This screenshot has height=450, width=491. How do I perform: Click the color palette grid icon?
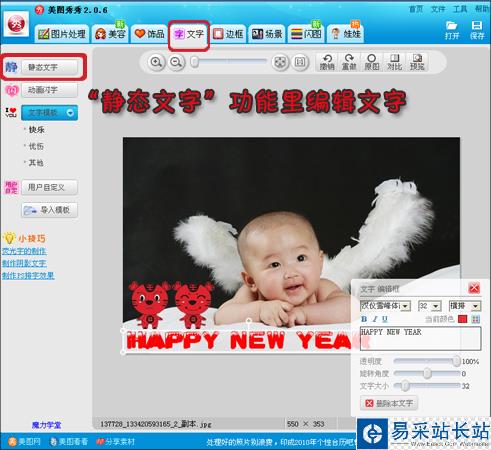point(476,319)
